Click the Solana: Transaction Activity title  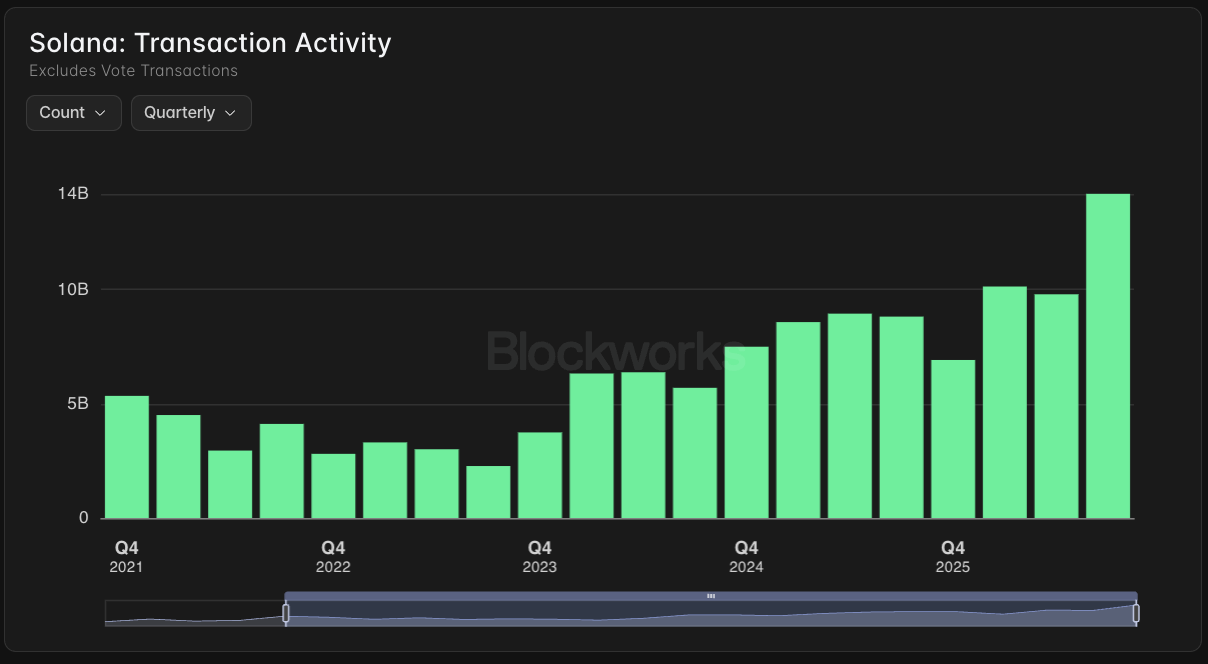(210, 43)
